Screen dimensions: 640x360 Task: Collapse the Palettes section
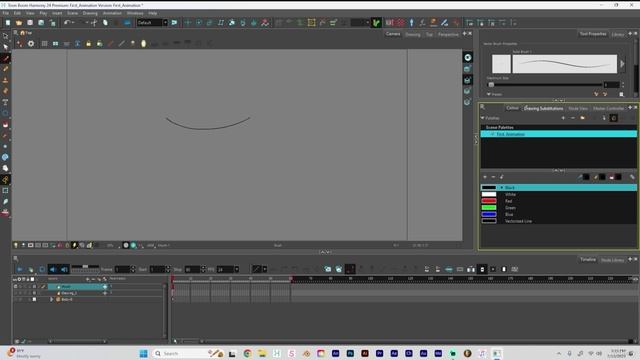(482, 118)
